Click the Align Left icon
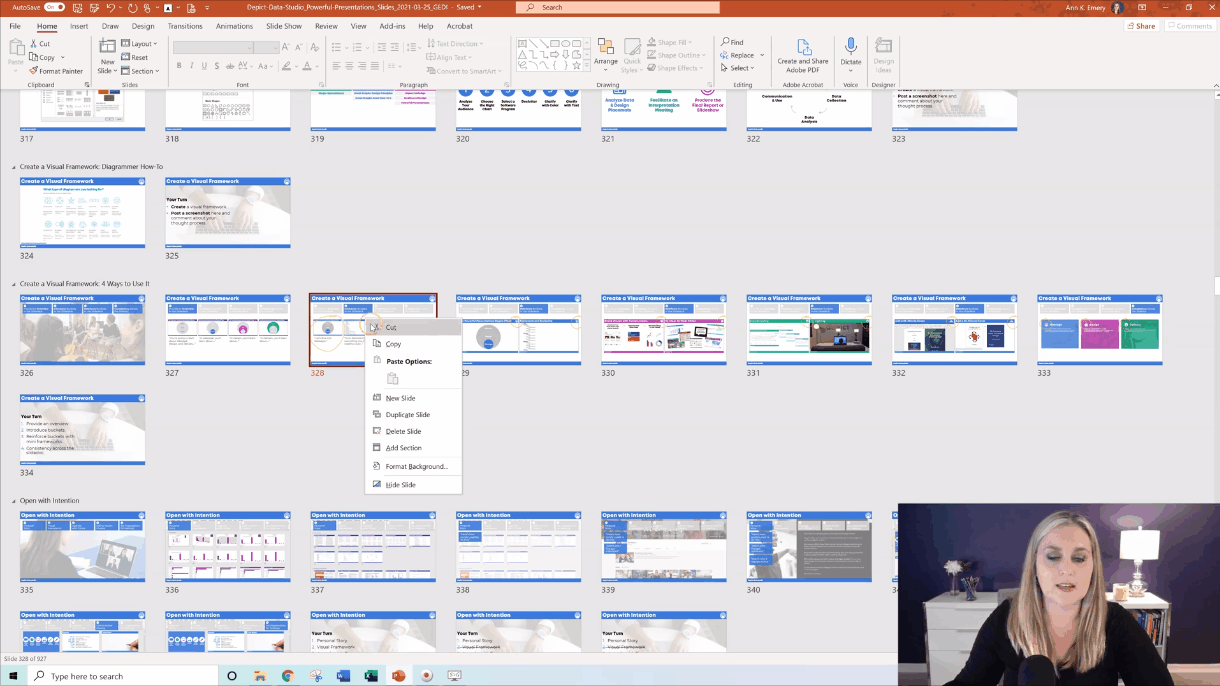 click(336, 66)
